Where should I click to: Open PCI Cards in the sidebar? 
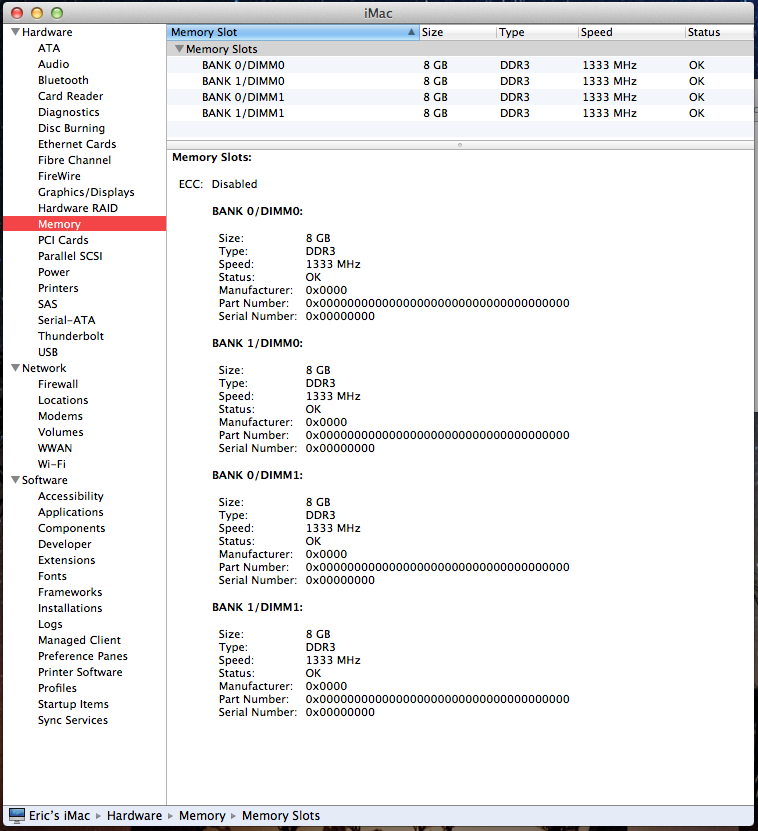[x=63, y=240]
